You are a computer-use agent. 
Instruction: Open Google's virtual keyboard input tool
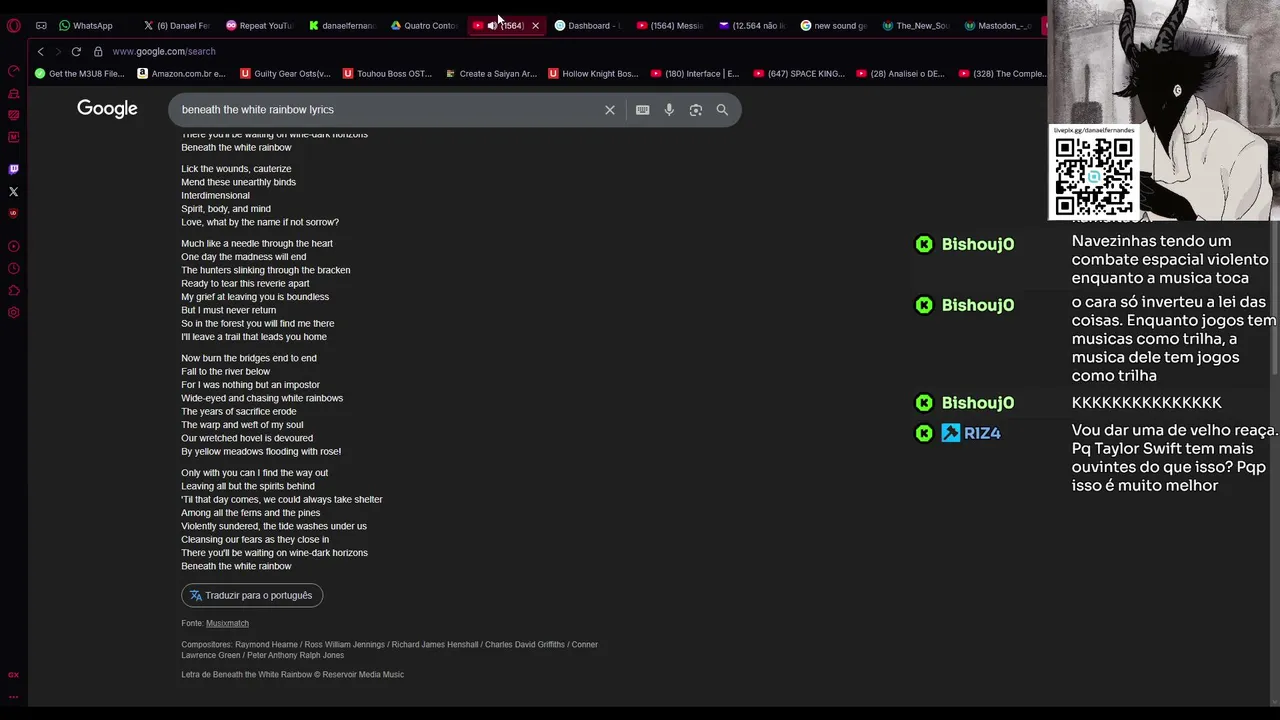[x=642, y=110]
